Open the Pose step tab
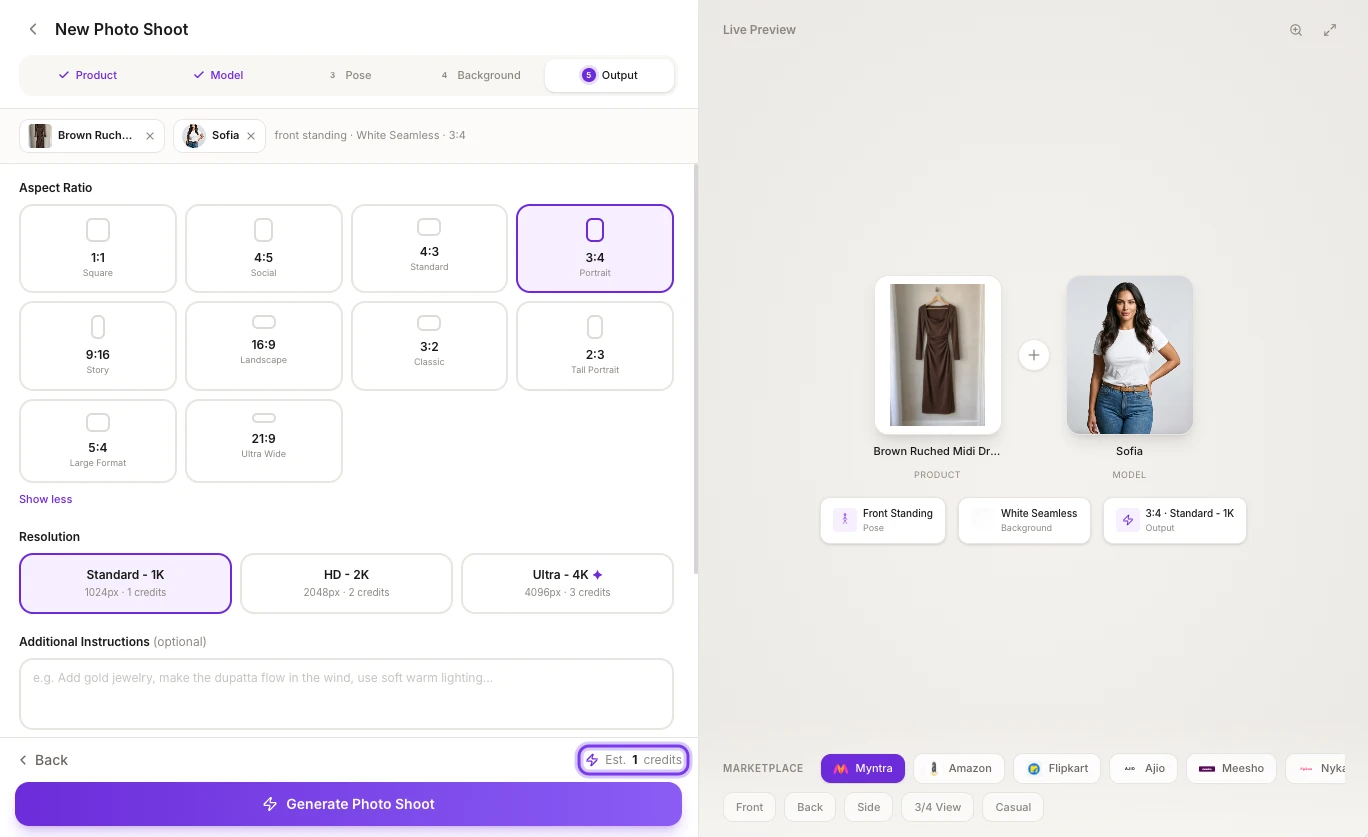This screenshot has width=1368, height=837. (350, 75)
